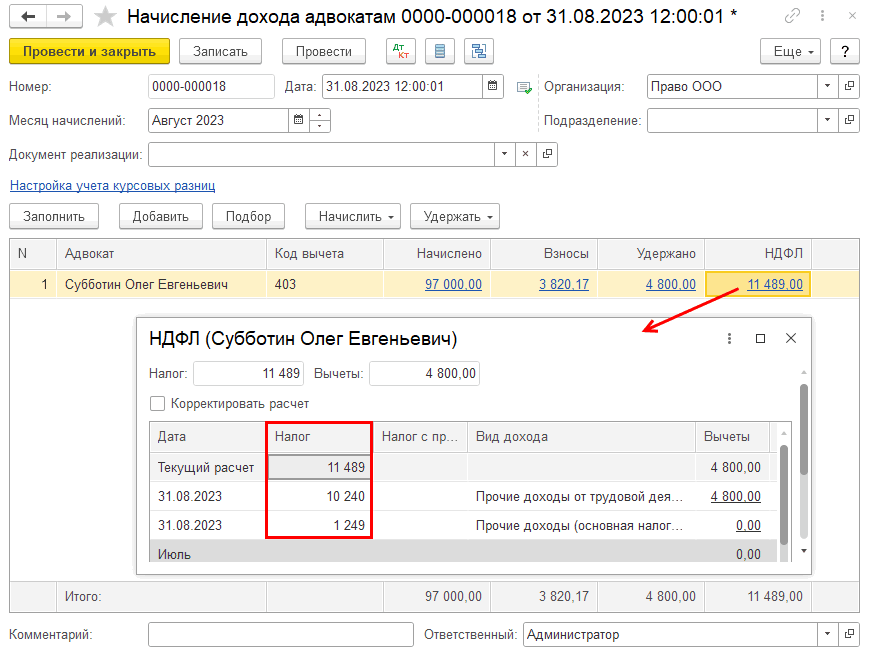Image resolution: width=870 pixels, height=656 pixels.
Task: Open calendar for Месяц начислений
Action: click(x=298, y=121)
